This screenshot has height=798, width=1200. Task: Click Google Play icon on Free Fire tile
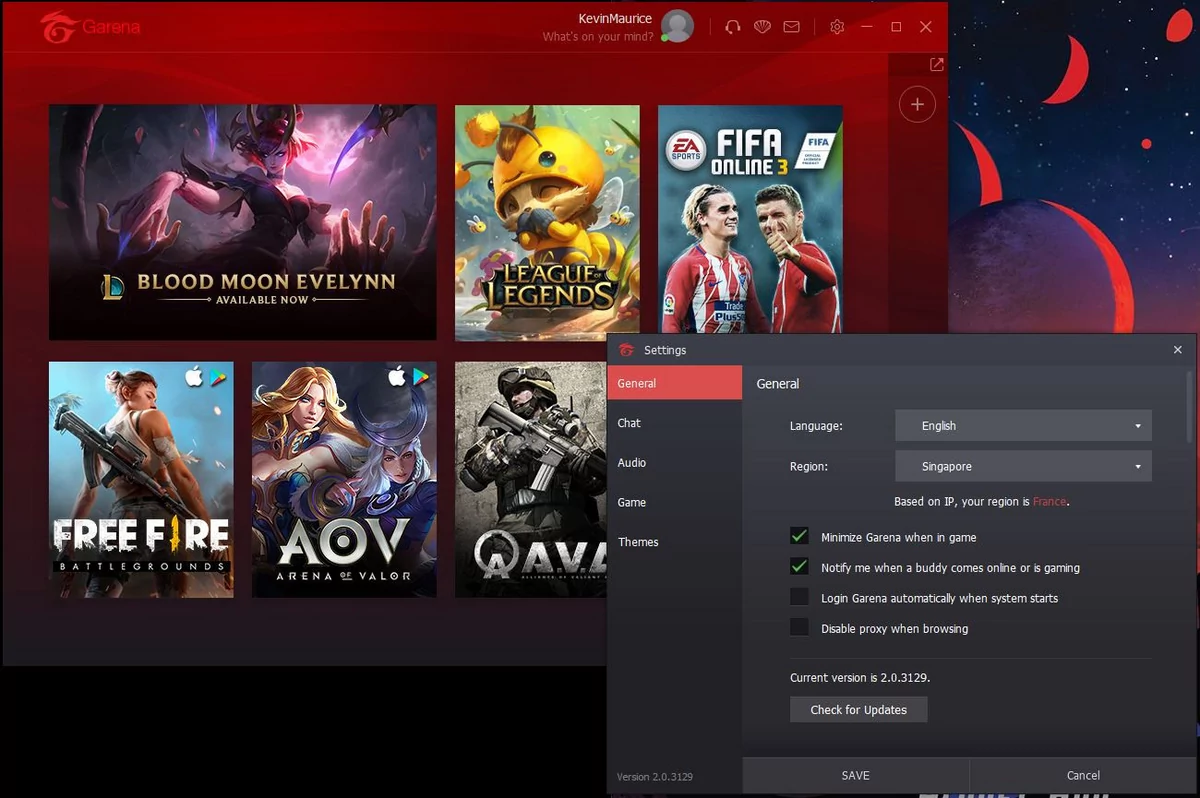click(218, 377)
